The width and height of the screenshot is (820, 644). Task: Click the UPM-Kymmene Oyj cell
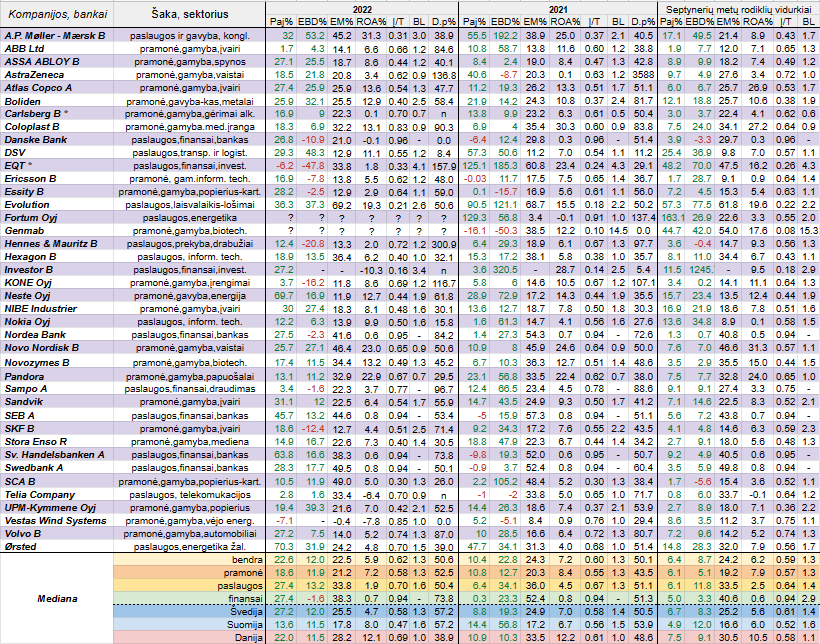tap(57, 507)
